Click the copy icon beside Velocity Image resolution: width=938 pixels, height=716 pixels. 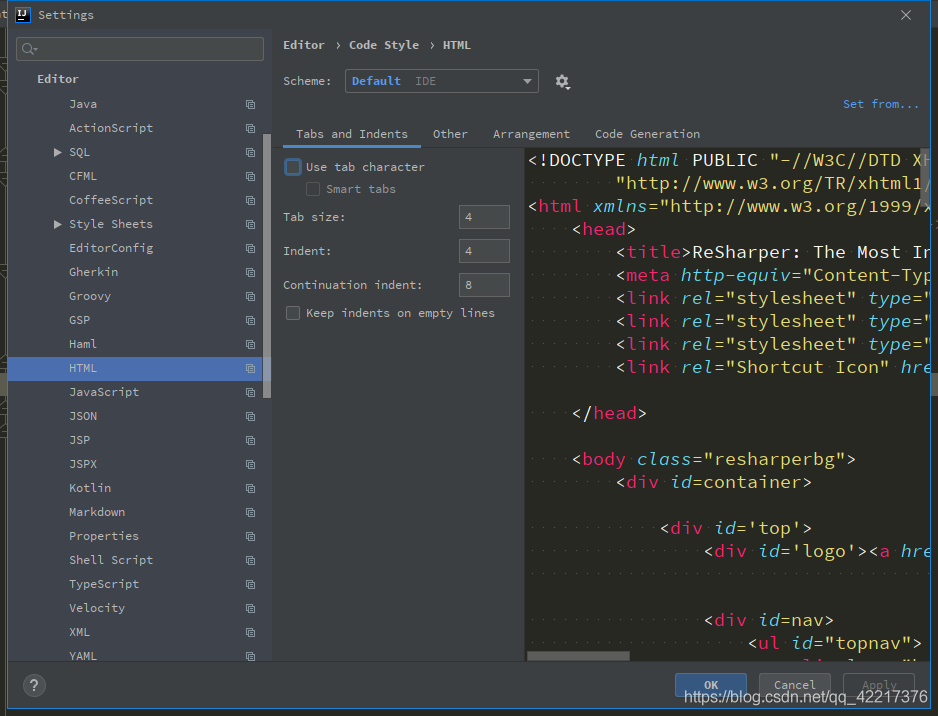click(x=251, y=608)
